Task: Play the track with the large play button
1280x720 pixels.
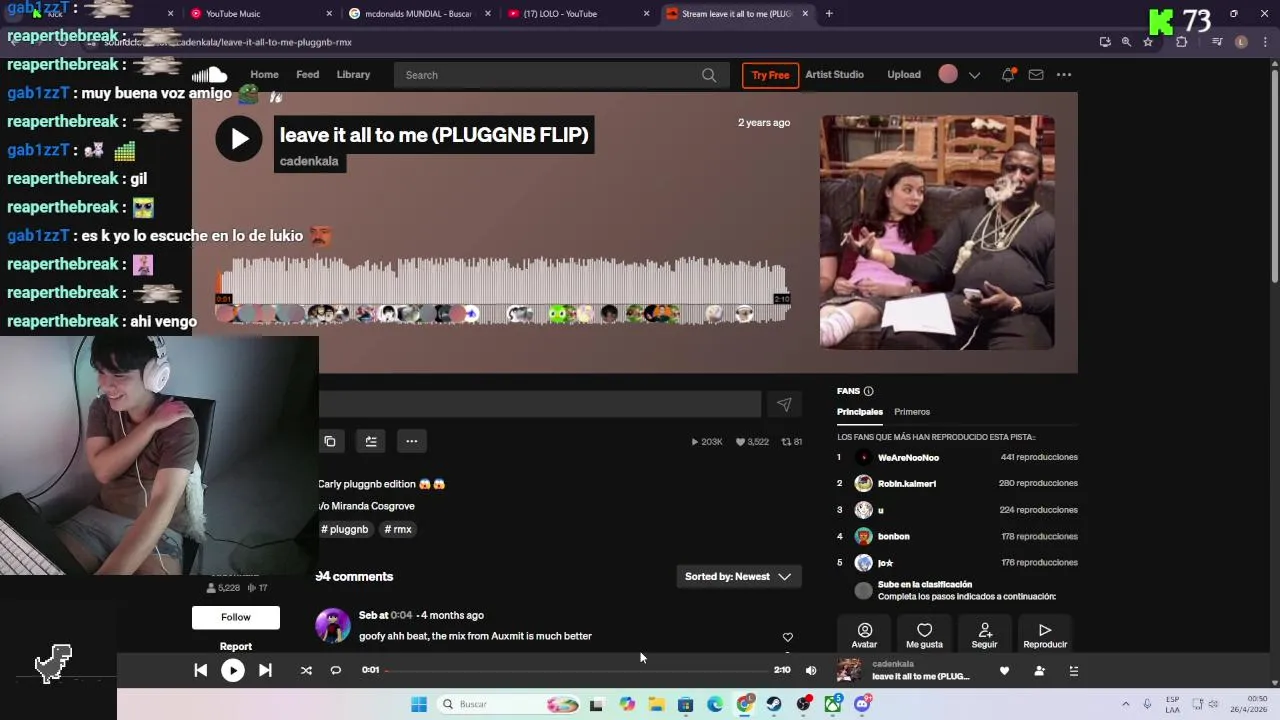Action: 238,139
